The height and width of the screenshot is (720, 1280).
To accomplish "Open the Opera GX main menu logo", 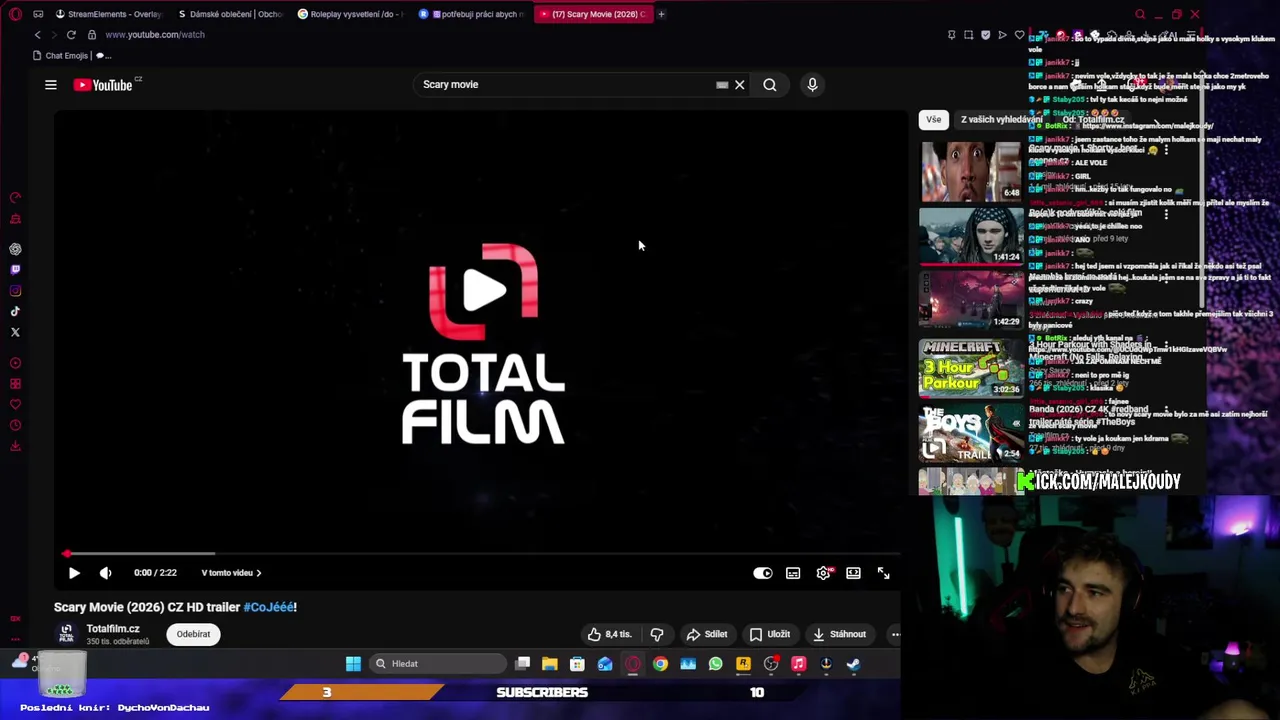I will (15, 14).
